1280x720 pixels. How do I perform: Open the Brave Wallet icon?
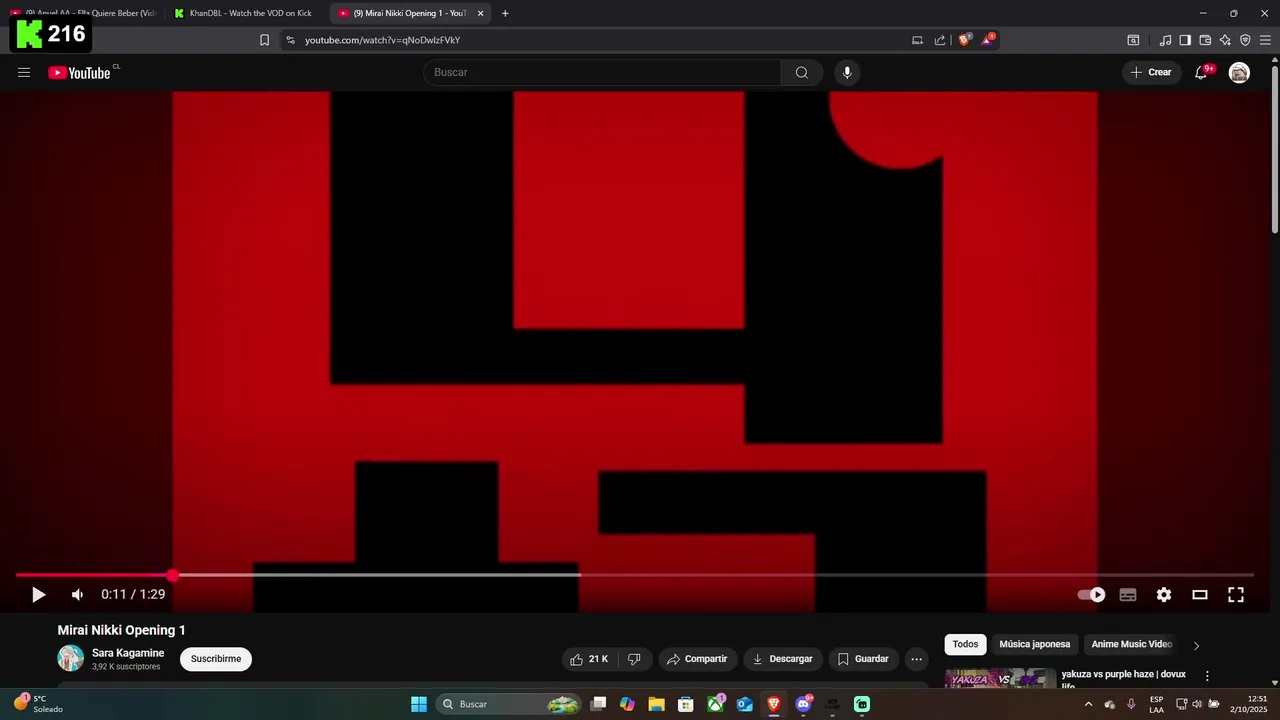1205,40
